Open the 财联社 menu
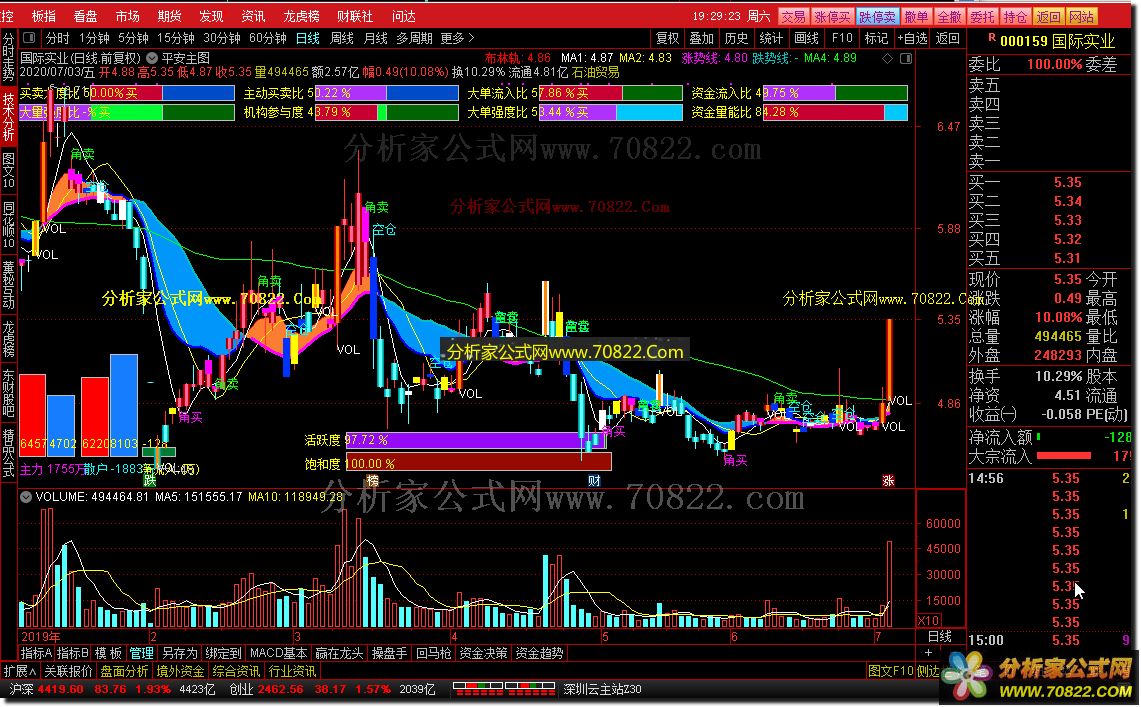 point(354,16)
